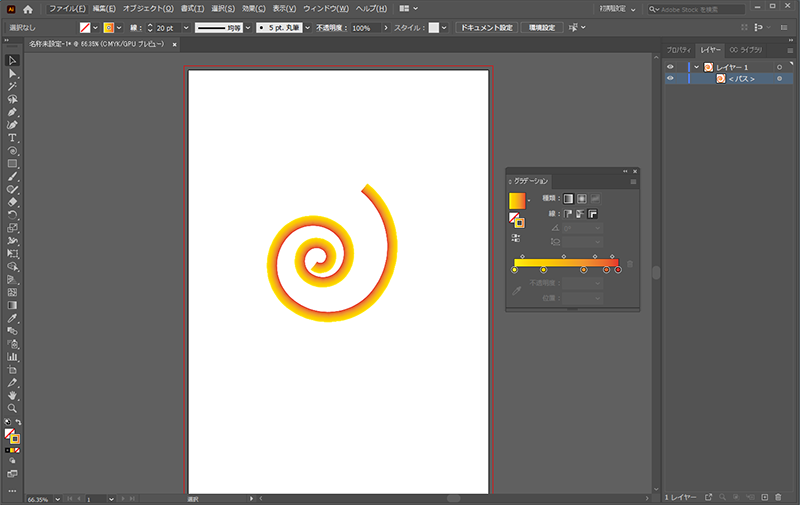Select the Selection (arrow) tool

point(12,61)
